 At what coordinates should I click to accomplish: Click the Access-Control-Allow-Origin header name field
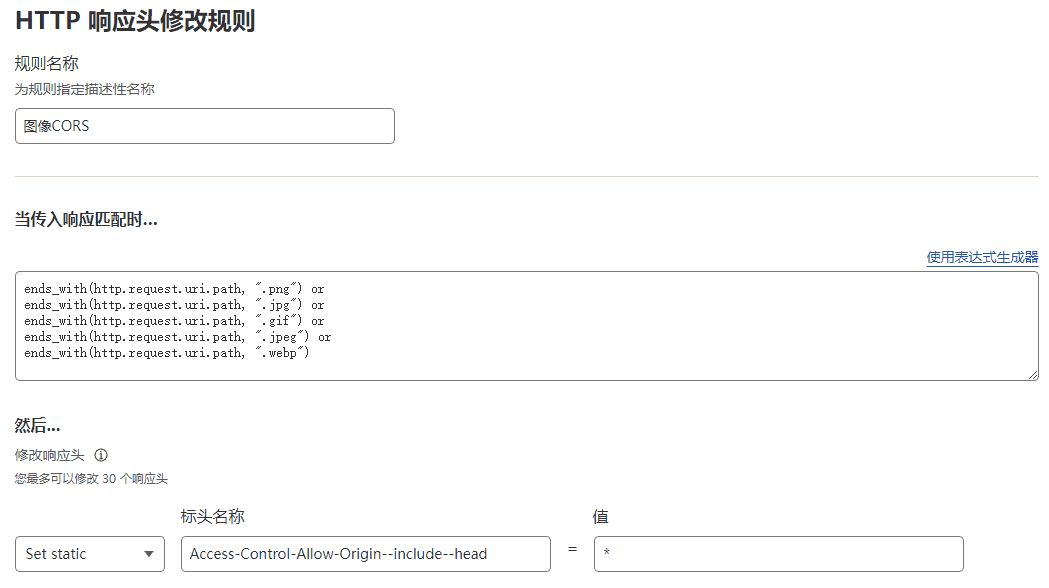click(x=365, y=554)
